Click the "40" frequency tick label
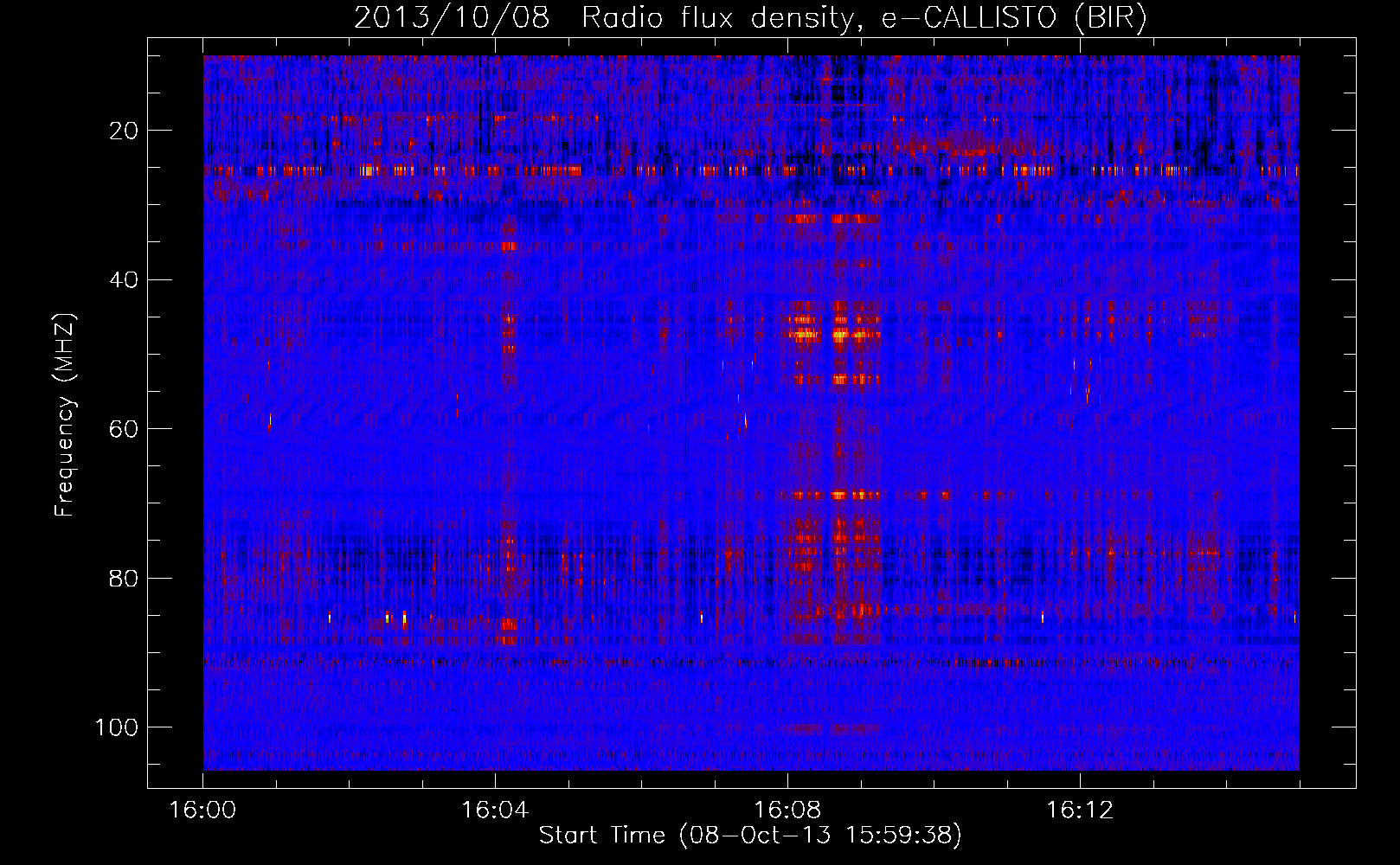 (x=124, y=280)
